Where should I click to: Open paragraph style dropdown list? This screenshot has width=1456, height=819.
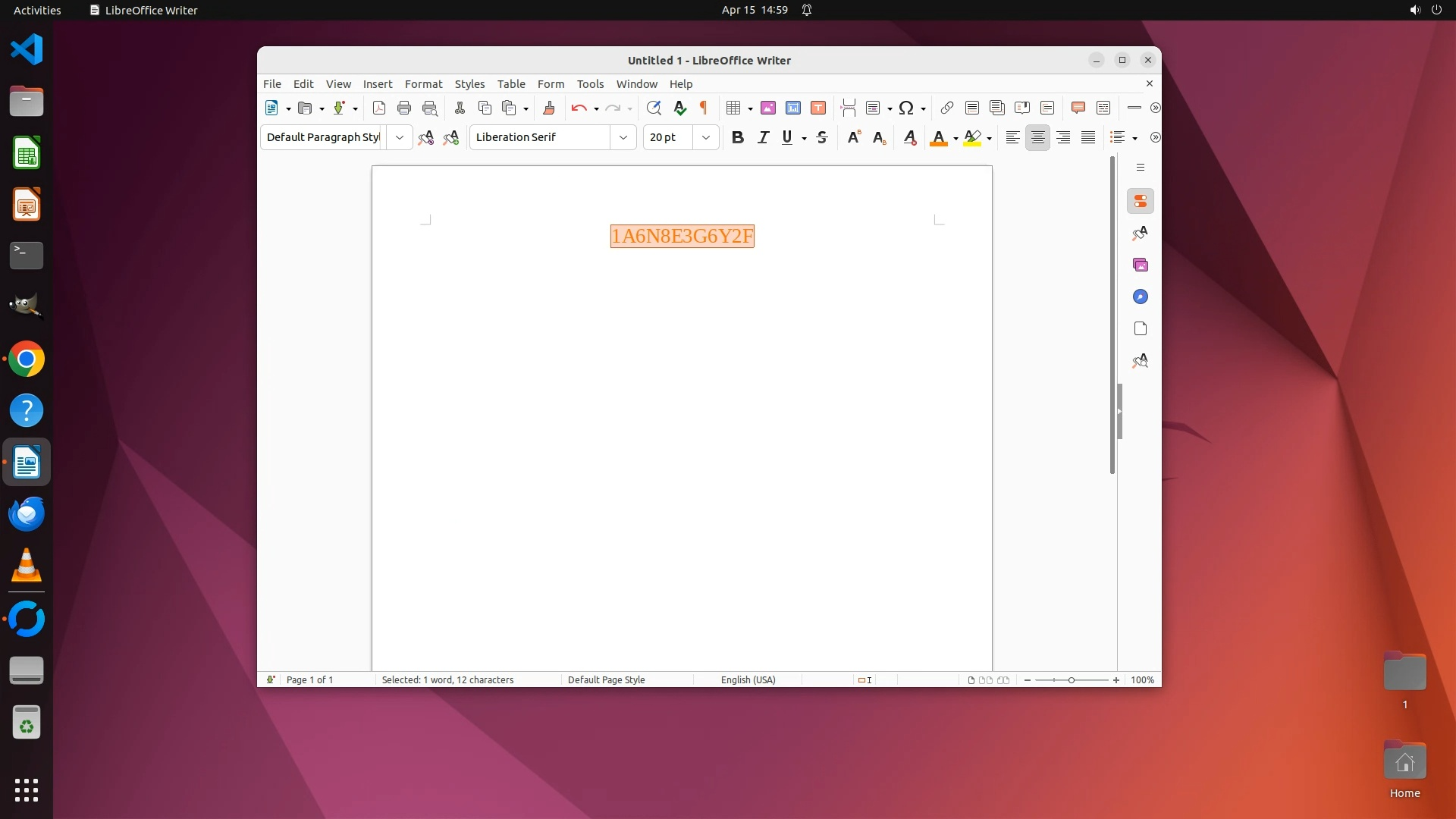point(400,137)
